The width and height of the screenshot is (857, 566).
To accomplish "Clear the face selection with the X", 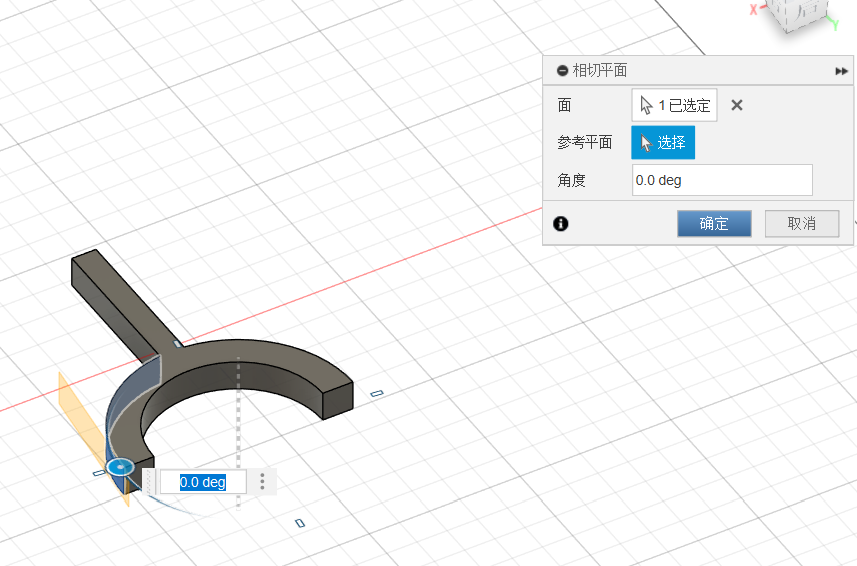I will tap(737, 105).
